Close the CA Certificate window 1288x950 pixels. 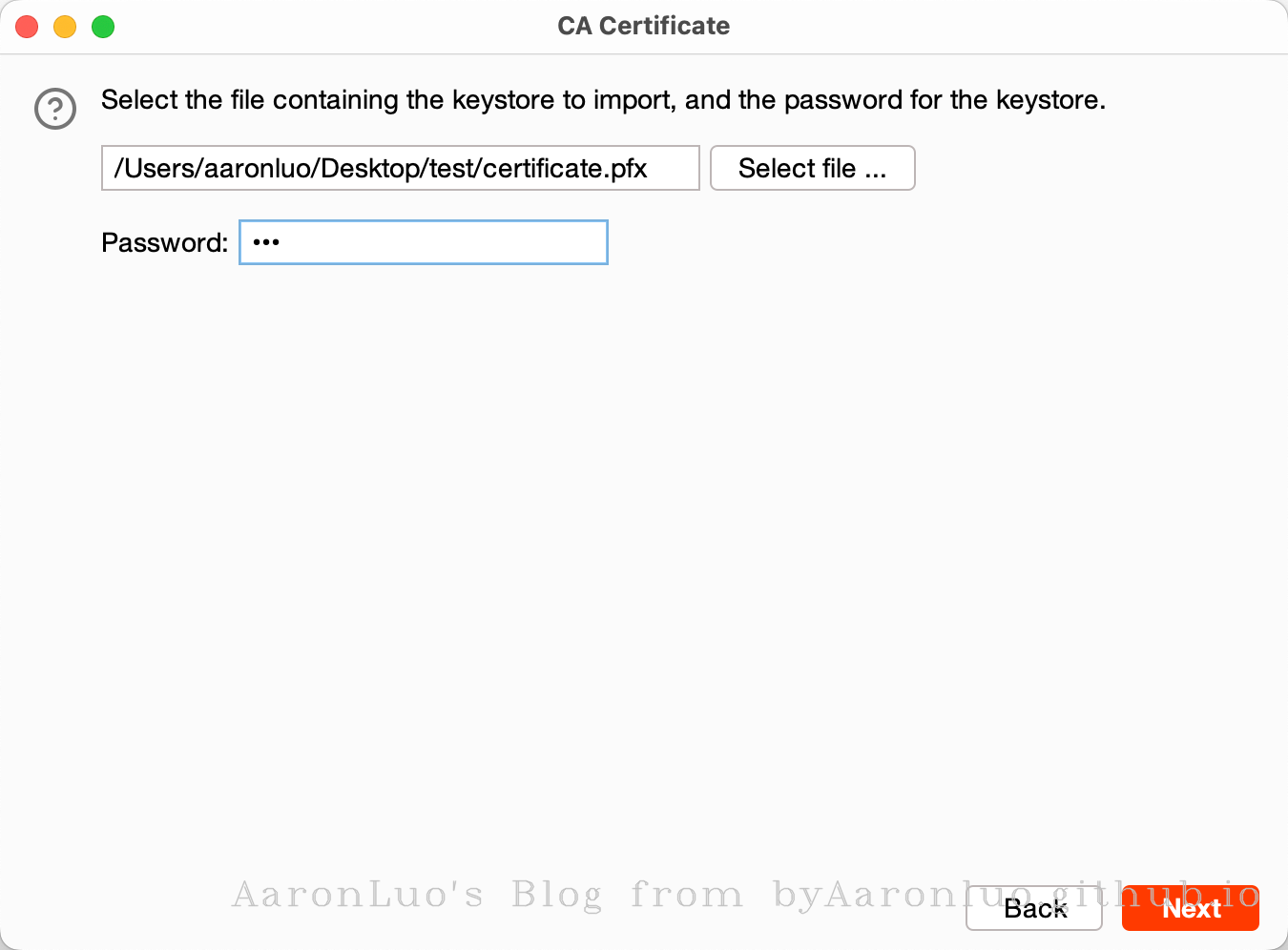(x=27, y=27)
